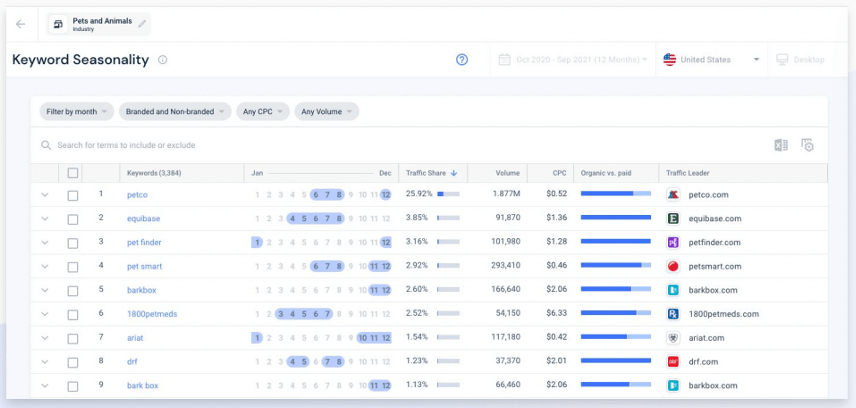Viewport: 856px width, 408px height.
Task: Sort by Volume column header
Action: tap(507, 173)
